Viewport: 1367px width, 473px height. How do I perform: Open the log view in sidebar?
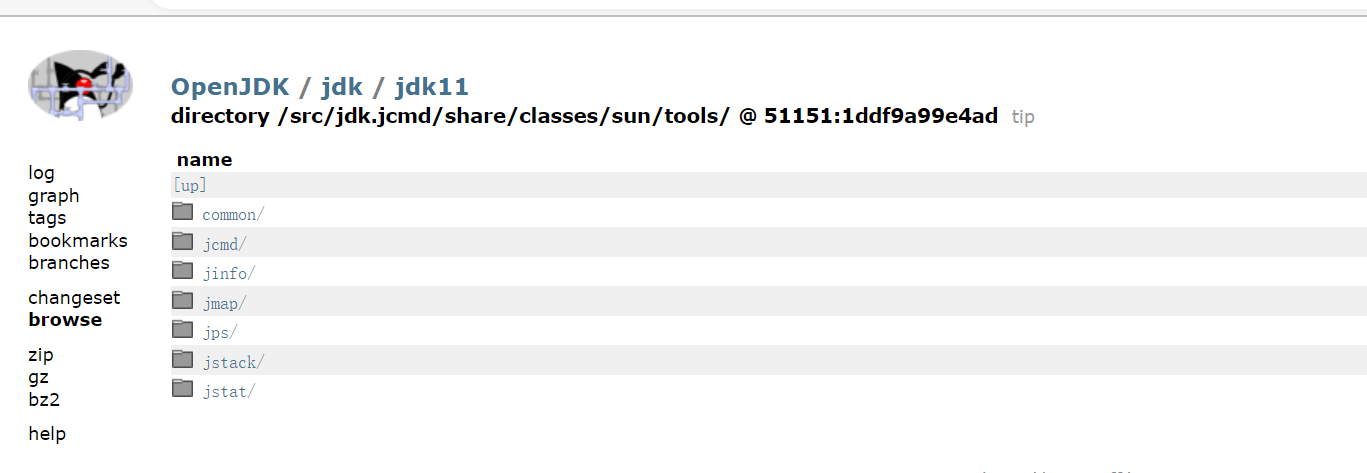pos(41,173)
